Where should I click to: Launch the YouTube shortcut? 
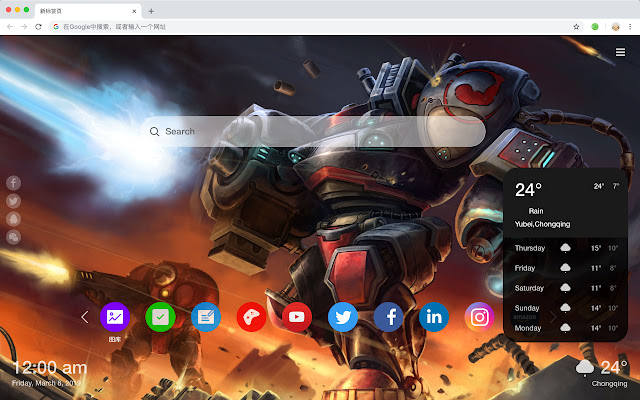(x=297, y=317)
